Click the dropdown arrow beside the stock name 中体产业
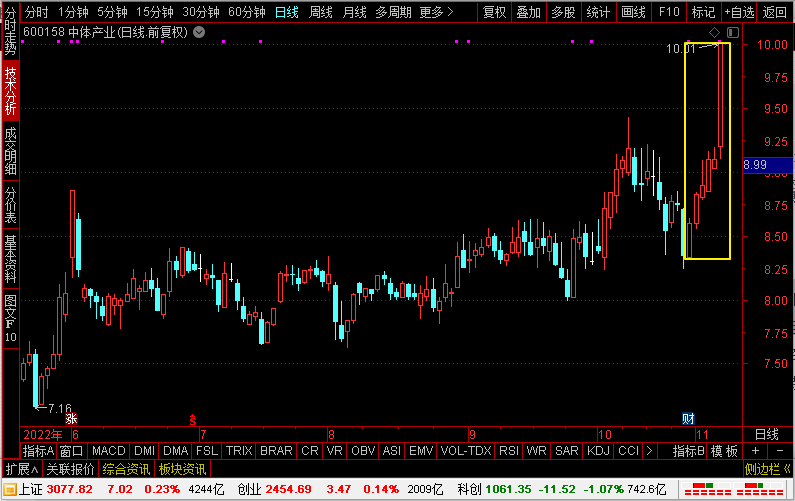The width and height of the screenshot is (795, 501). tap(199, 32)
